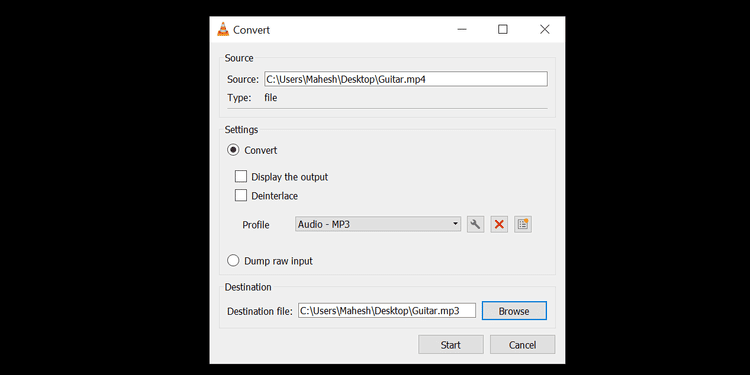Viewport: 750px width, 375px height.
Task: Click Browse to choose destination file
Action: pos(514,311)
